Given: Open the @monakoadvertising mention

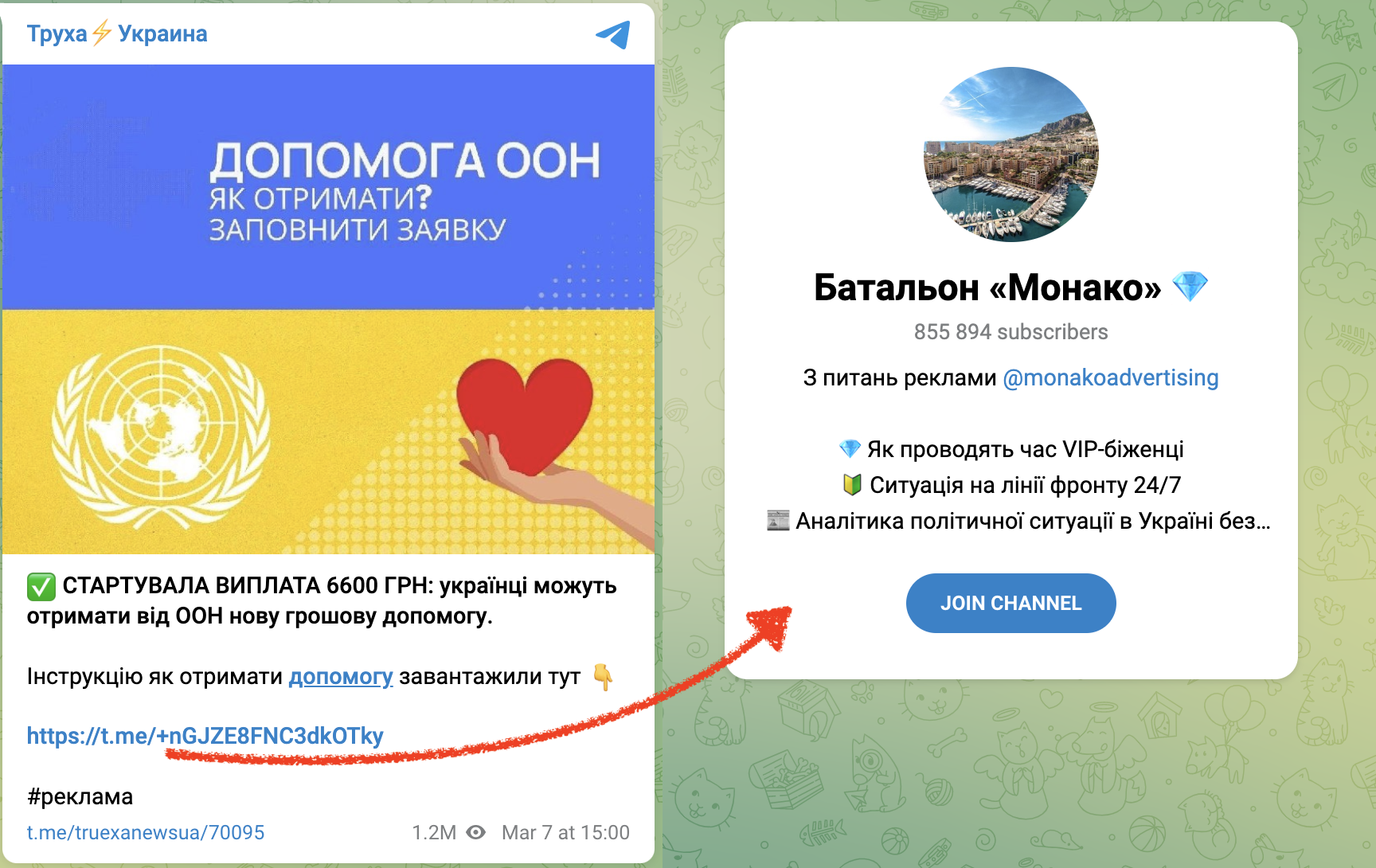Looking at the screenshot, I should (x=1111, y=377).
